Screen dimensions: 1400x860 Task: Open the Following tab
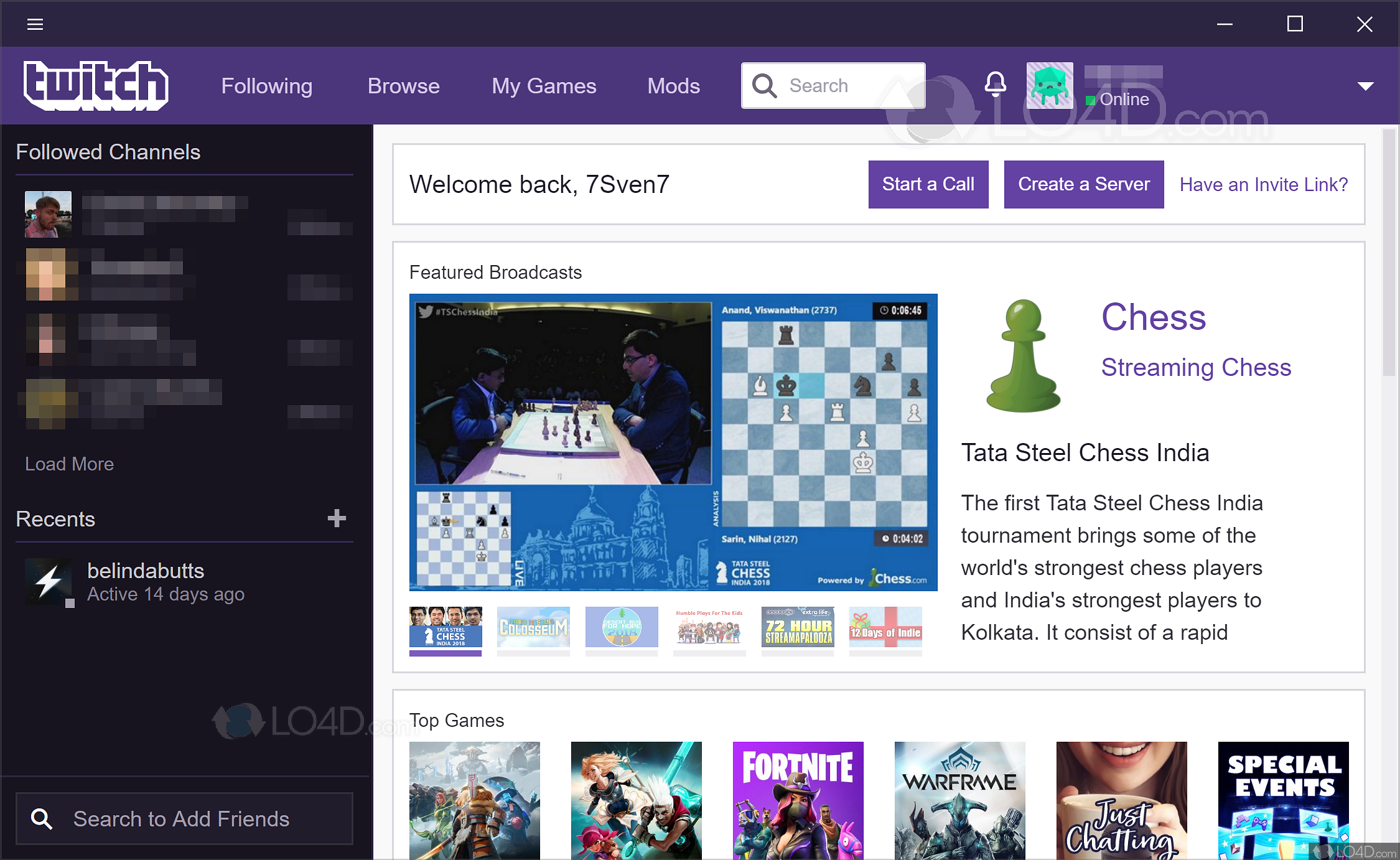pos(266,86)
